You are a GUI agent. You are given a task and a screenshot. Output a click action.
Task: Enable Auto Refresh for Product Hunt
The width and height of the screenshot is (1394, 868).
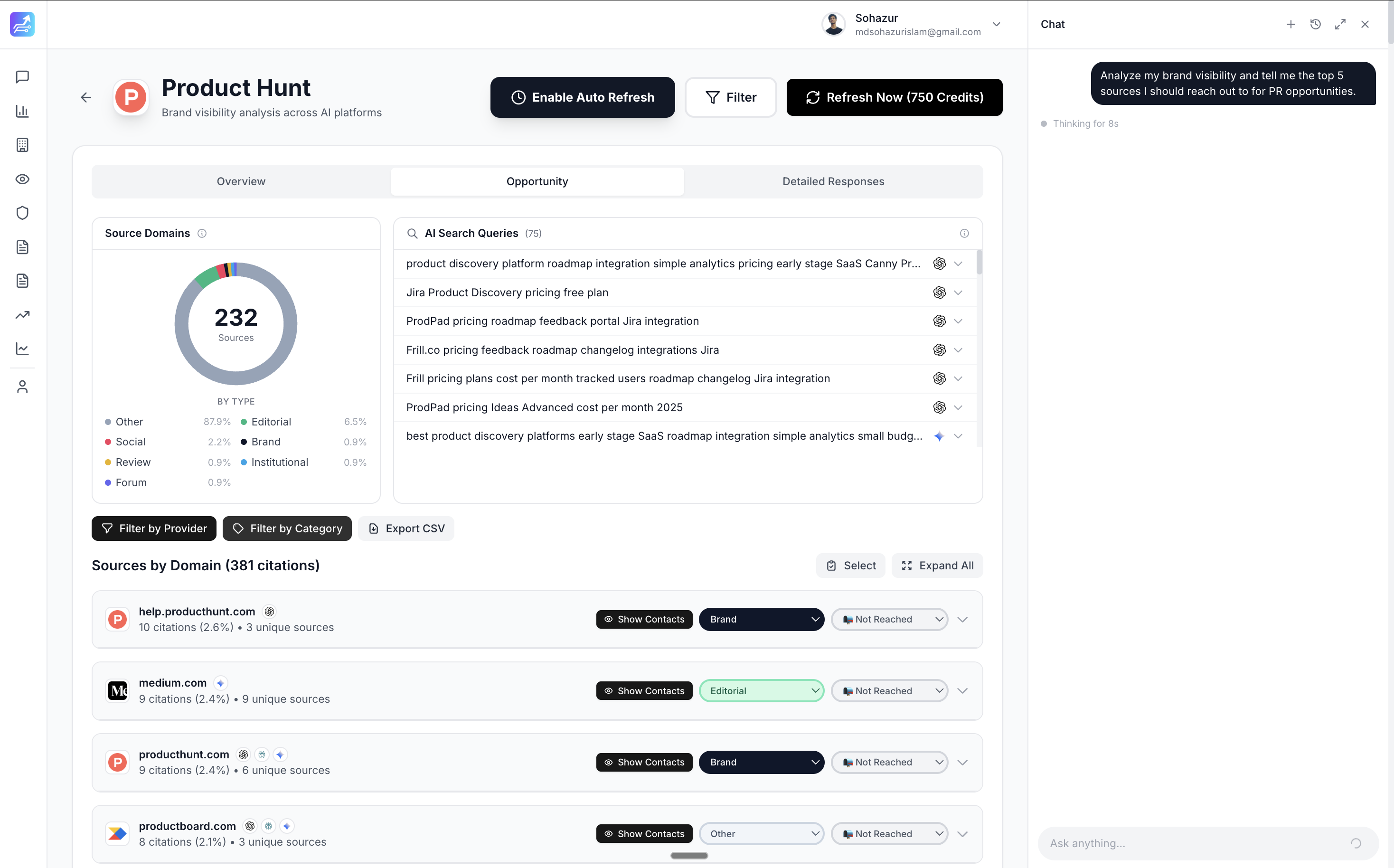[x=582, y=97]
